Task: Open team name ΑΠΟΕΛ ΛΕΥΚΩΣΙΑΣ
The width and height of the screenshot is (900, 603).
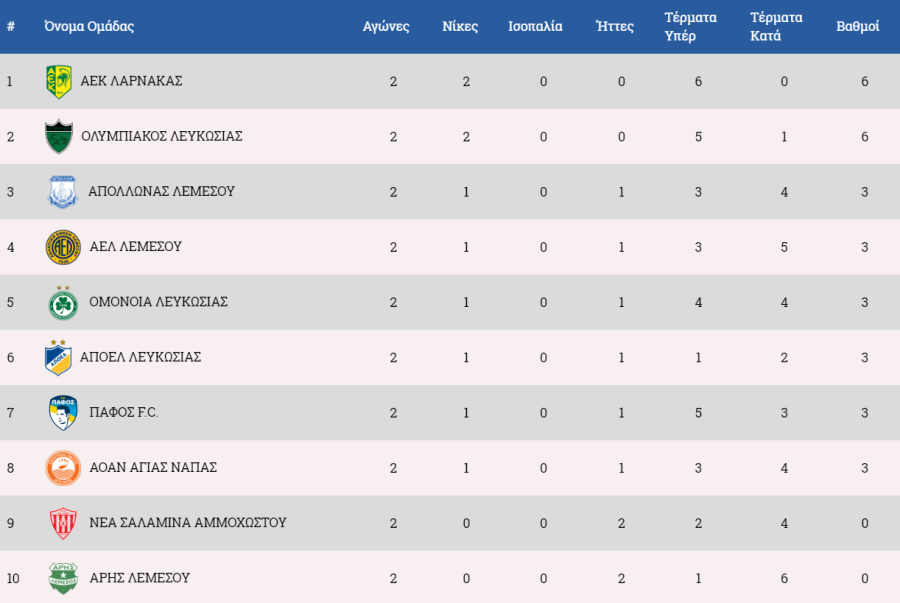Action: (x=141, y=357)
